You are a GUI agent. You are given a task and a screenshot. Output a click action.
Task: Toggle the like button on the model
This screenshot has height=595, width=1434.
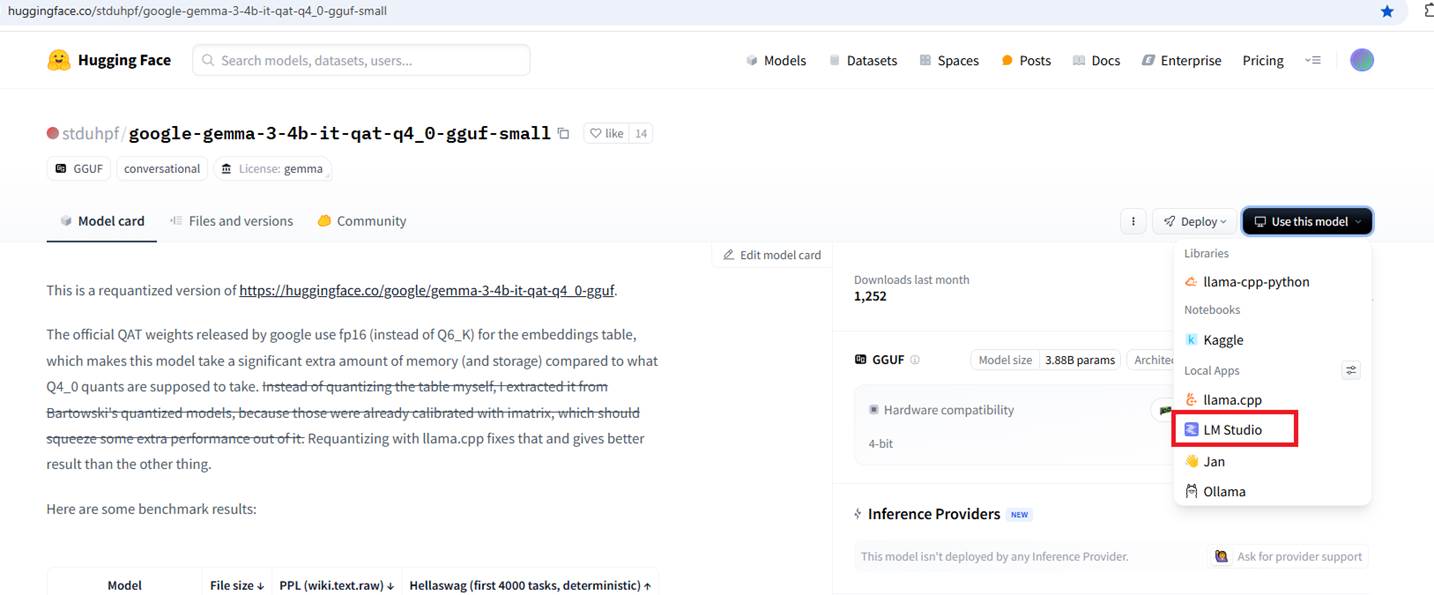607,133
